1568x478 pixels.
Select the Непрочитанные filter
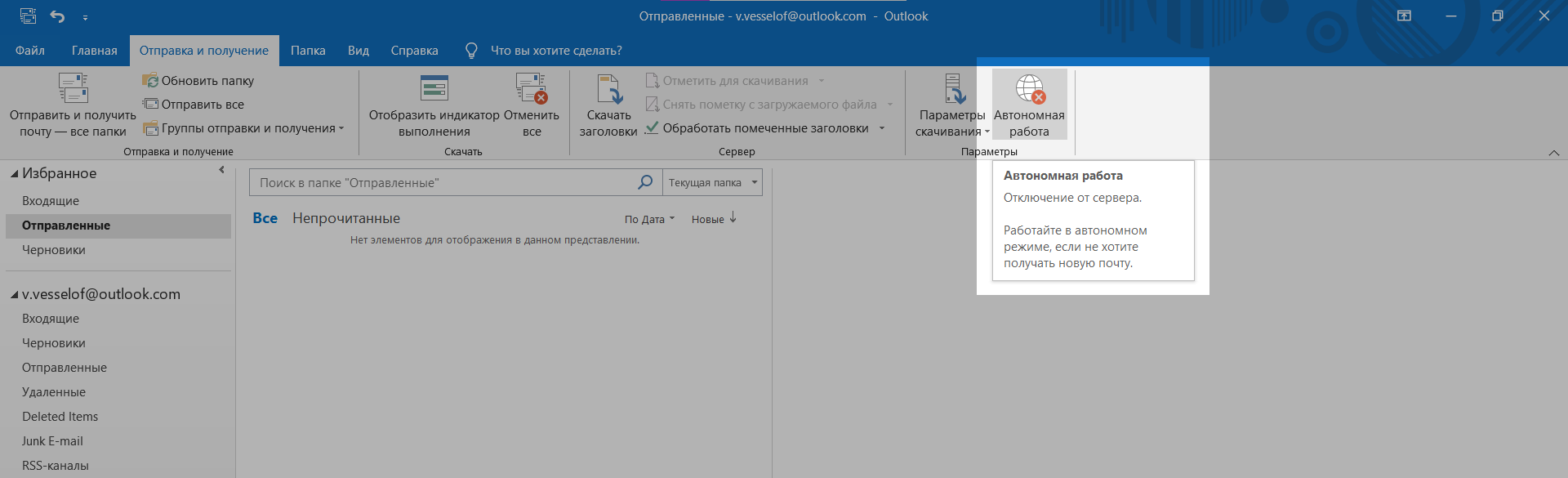pyautogui.click(x=346, y=218)
